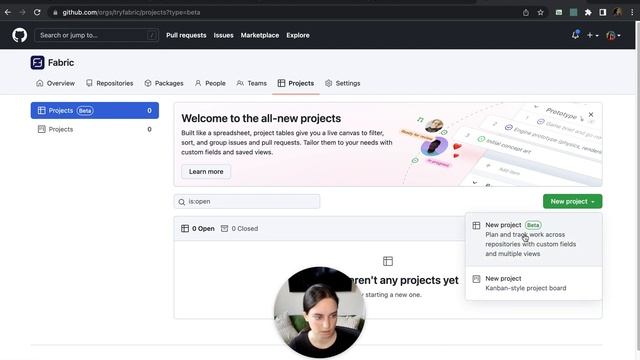The image size is (640, 360).
Task: Click the search magnifier icon
Action: tap(182, 202)
